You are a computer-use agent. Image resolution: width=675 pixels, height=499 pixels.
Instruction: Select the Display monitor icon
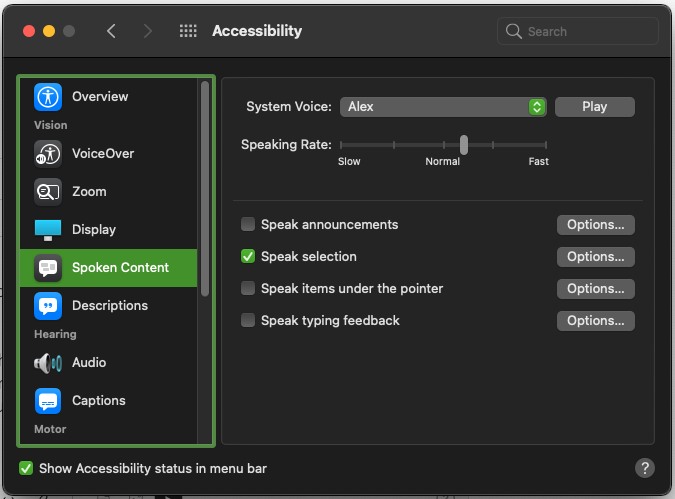[48, 230]
